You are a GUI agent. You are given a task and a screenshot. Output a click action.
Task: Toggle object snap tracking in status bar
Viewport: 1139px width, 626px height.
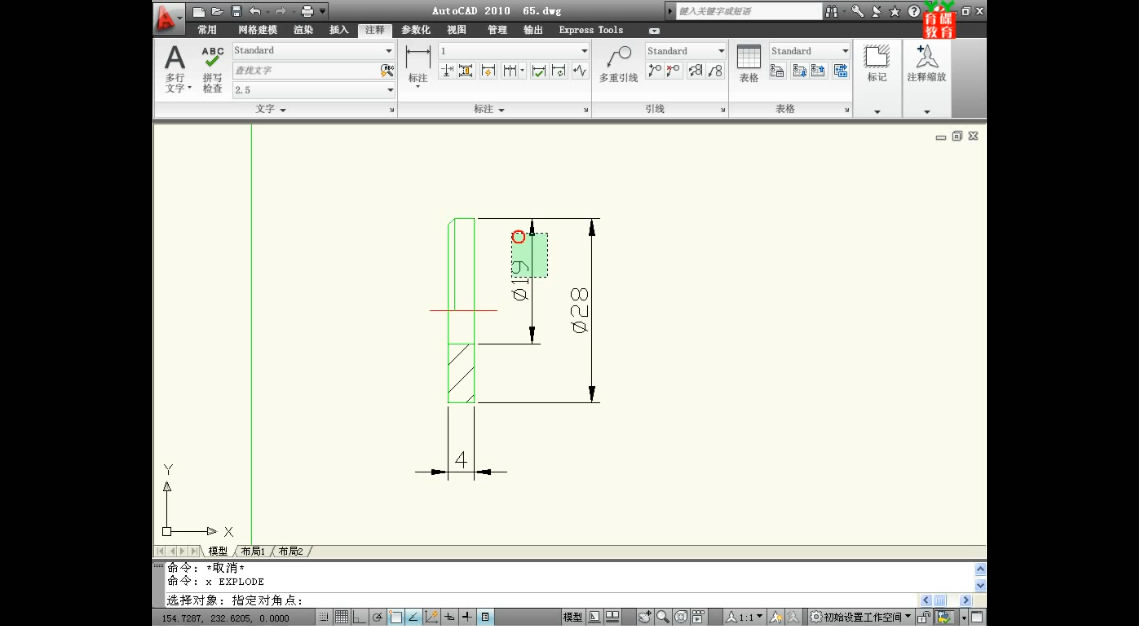(413, 617)
